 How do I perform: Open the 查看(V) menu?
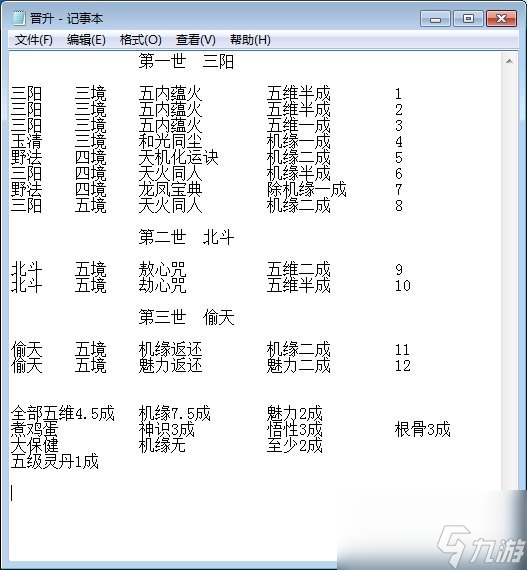(x=196, y=40)
